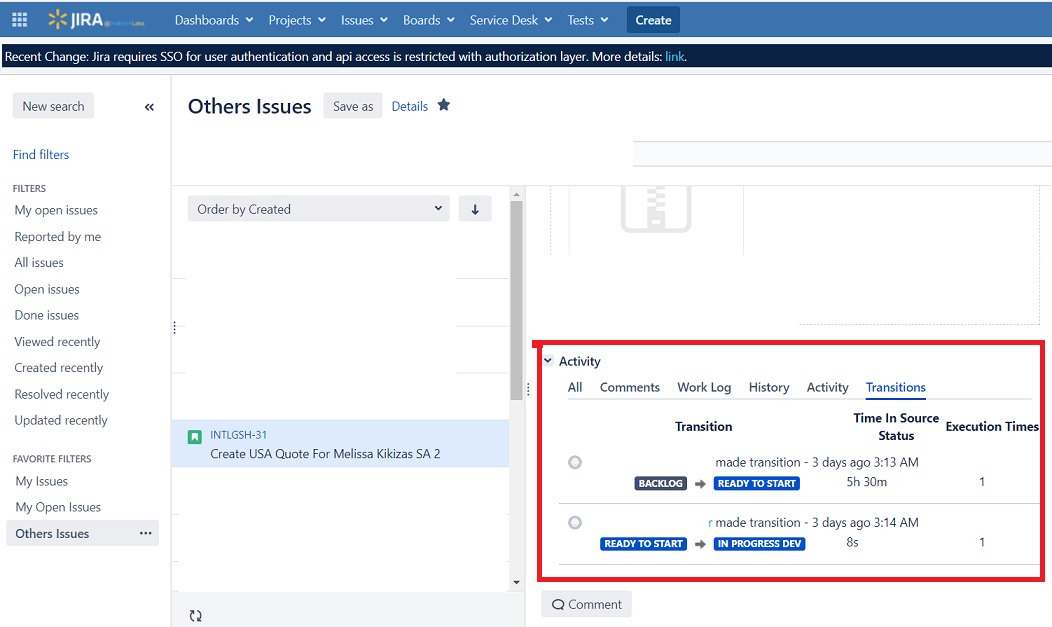Select the Reported by me filter
The width and height of the screenshot is (1052, 627).
point(58,237)
